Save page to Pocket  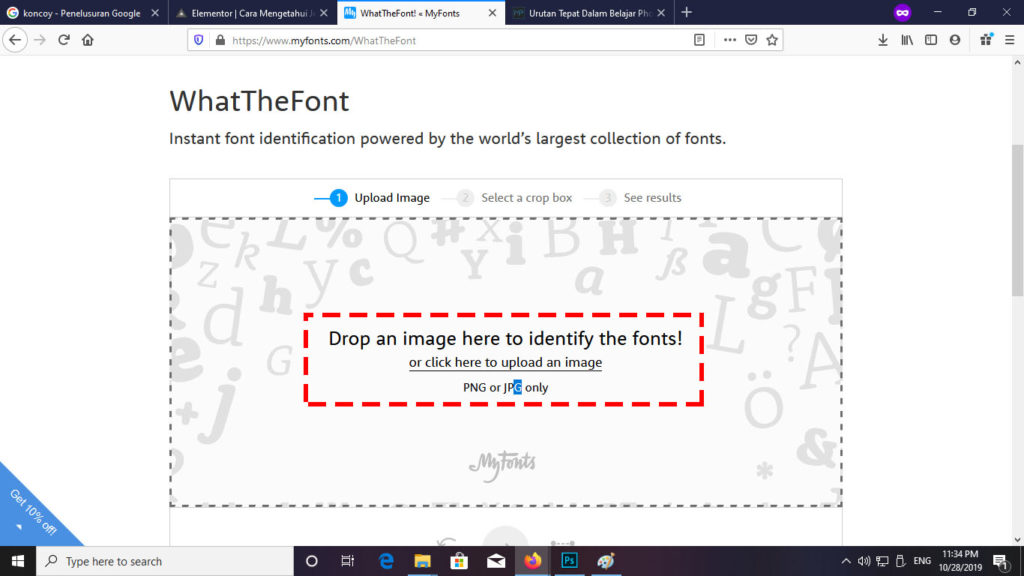point(751,40)
